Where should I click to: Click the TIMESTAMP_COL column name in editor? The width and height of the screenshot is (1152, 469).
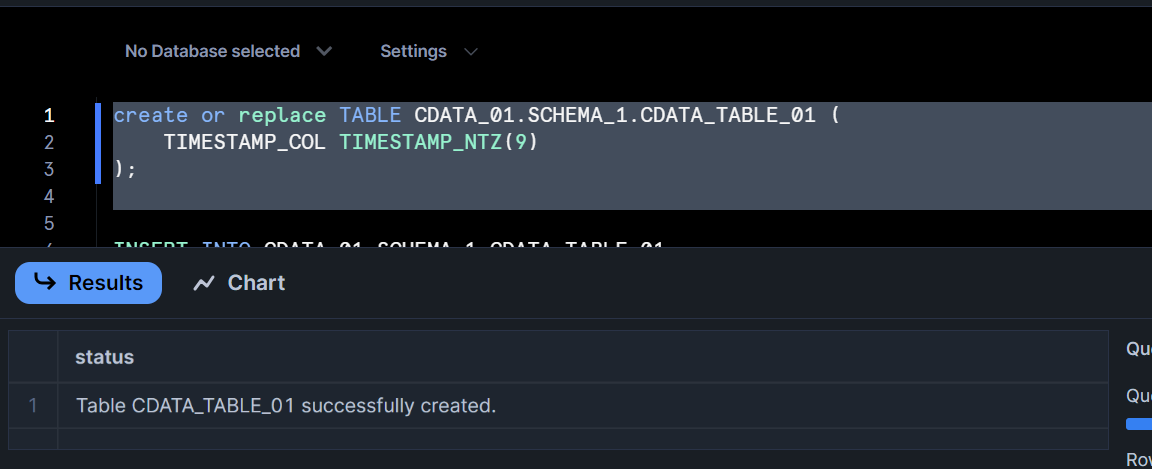[245, 143]
